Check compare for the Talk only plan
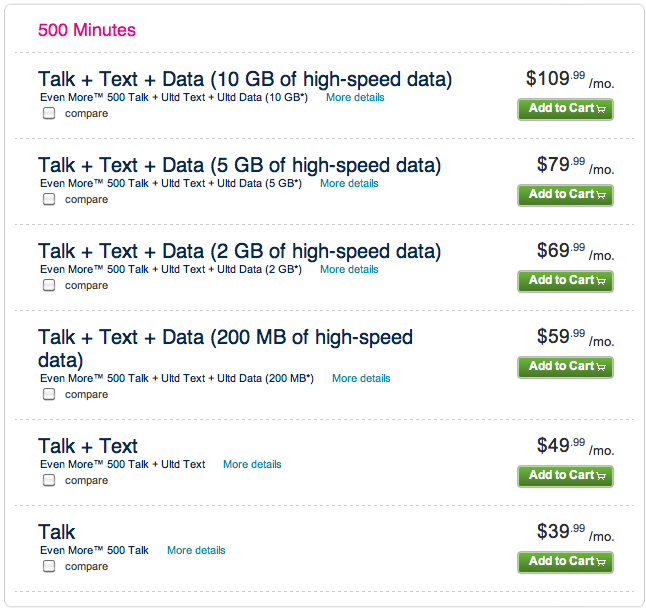 click(49, 566)
